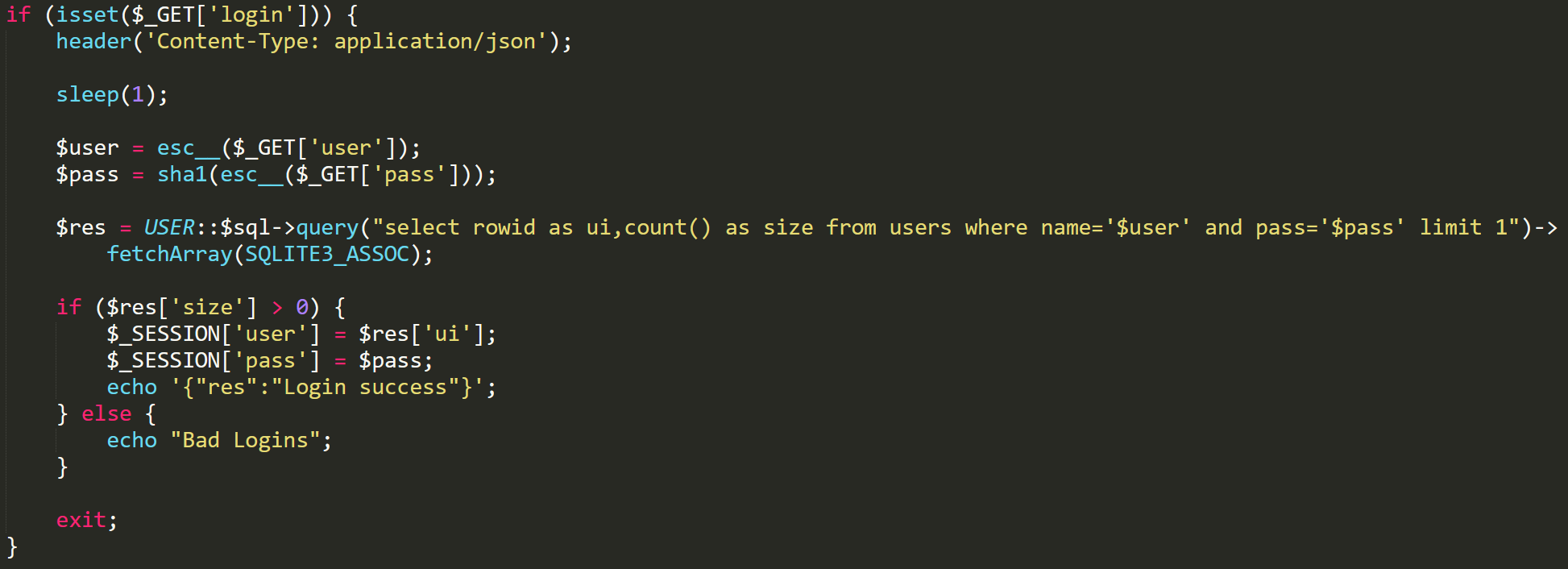The image size is (1568, 569).
Task: Click the 'header' function call
Action: 93,41
